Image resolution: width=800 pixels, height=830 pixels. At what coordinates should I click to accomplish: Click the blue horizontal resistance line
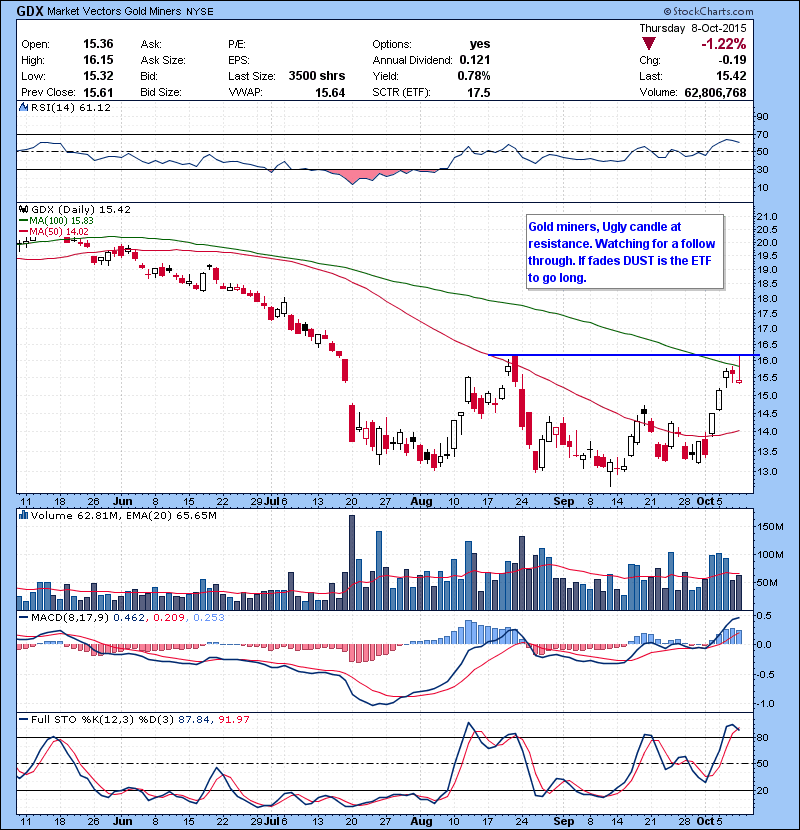[623, 355]
